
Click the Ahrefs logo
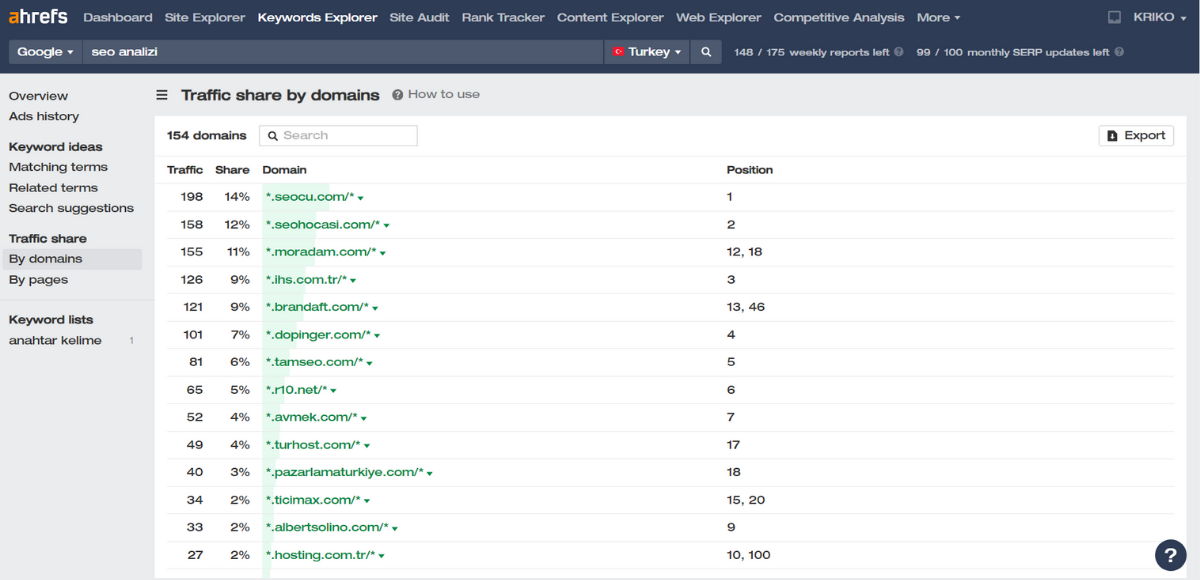coord(40,17)
